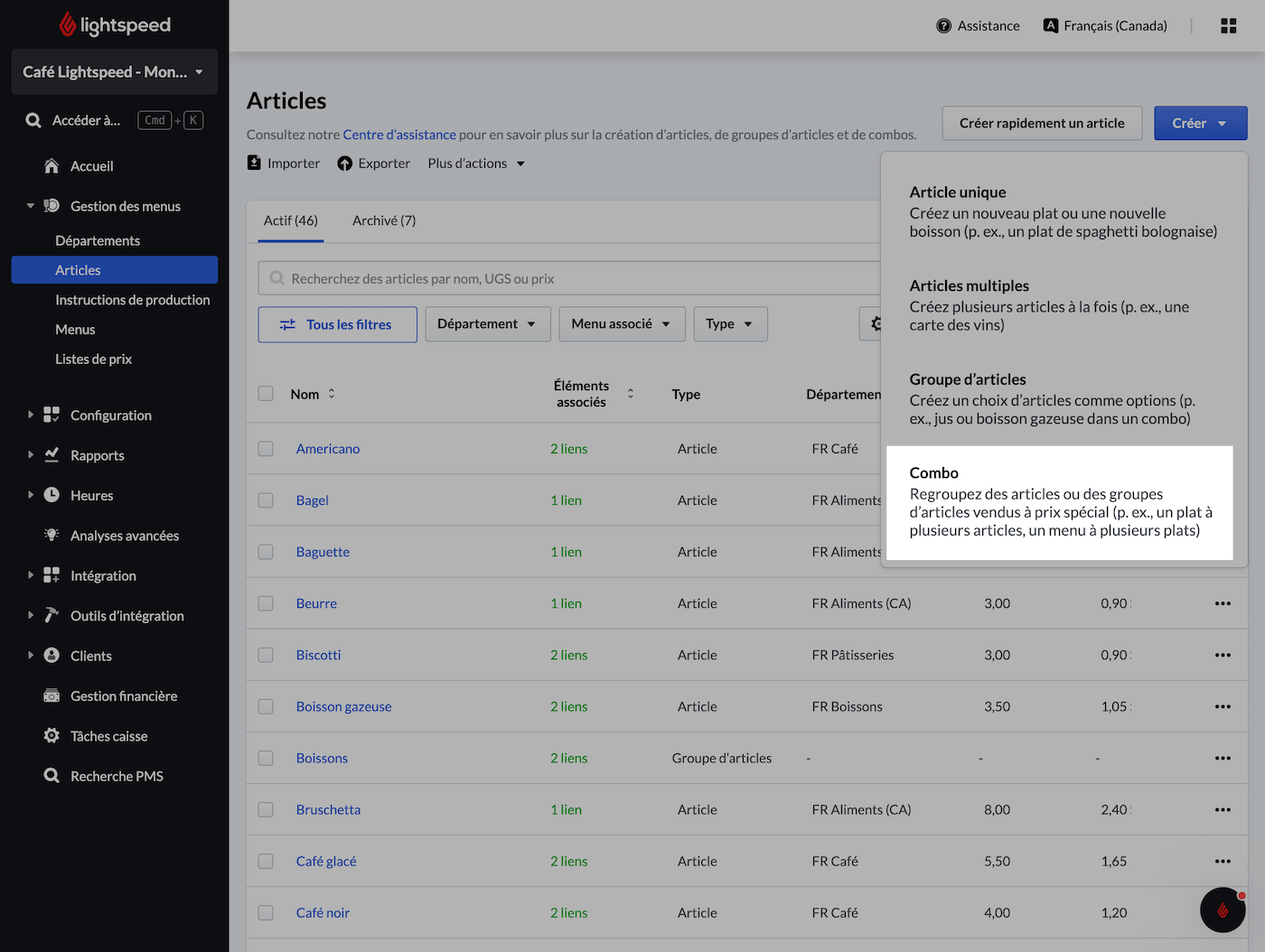Screen dimensions: 1265x952
Task: Click the Lightspeed flame logo
Action: pyautogui.click(x=68, y=24)
